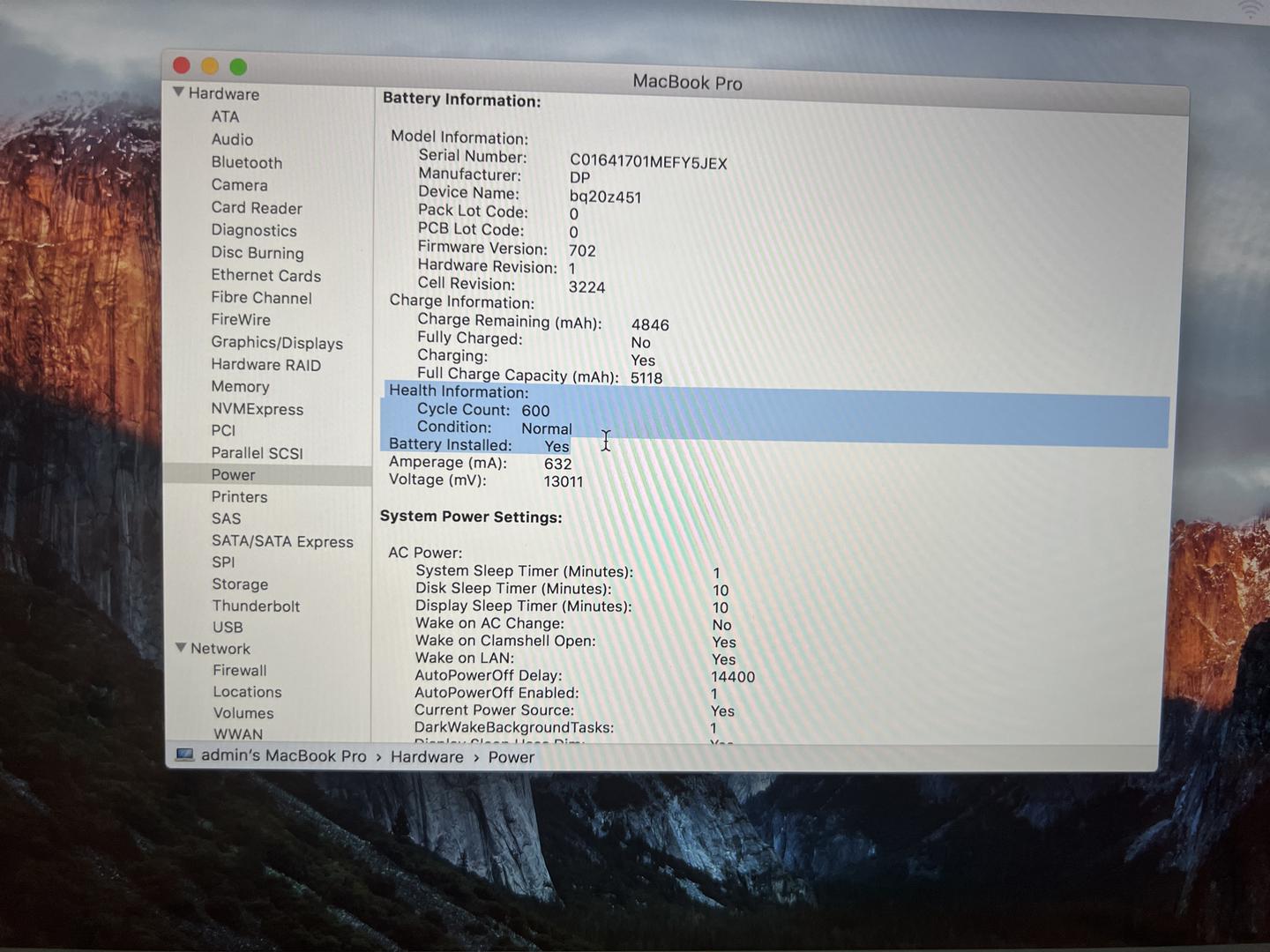The width and height of the screenshot is (1270, 952).
Task: Click the Device Name bq20z451
Action: (605, 197)
